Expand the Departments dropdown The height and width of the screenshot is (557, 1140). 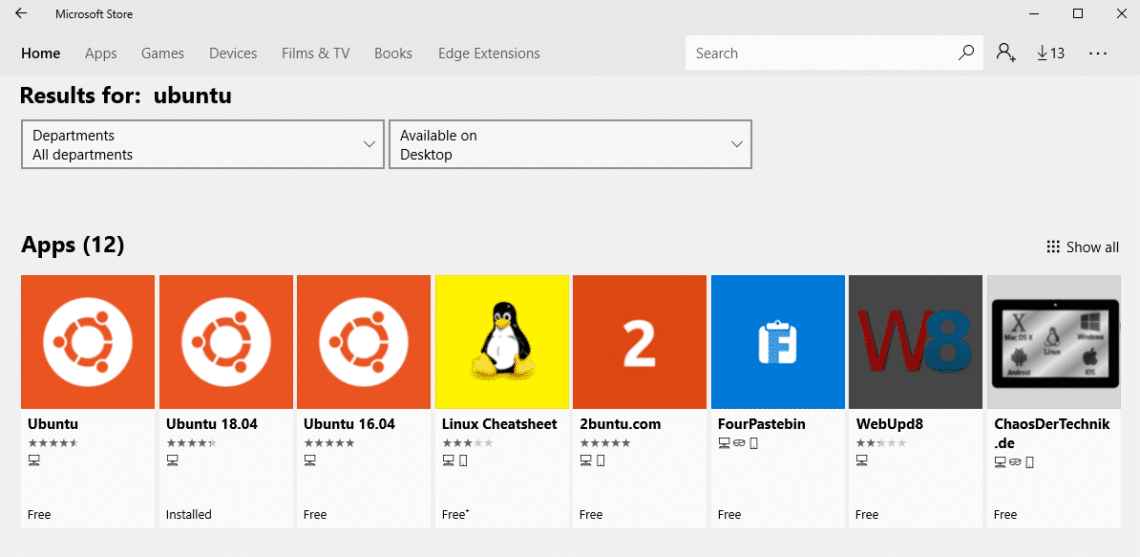click(203, 145)
